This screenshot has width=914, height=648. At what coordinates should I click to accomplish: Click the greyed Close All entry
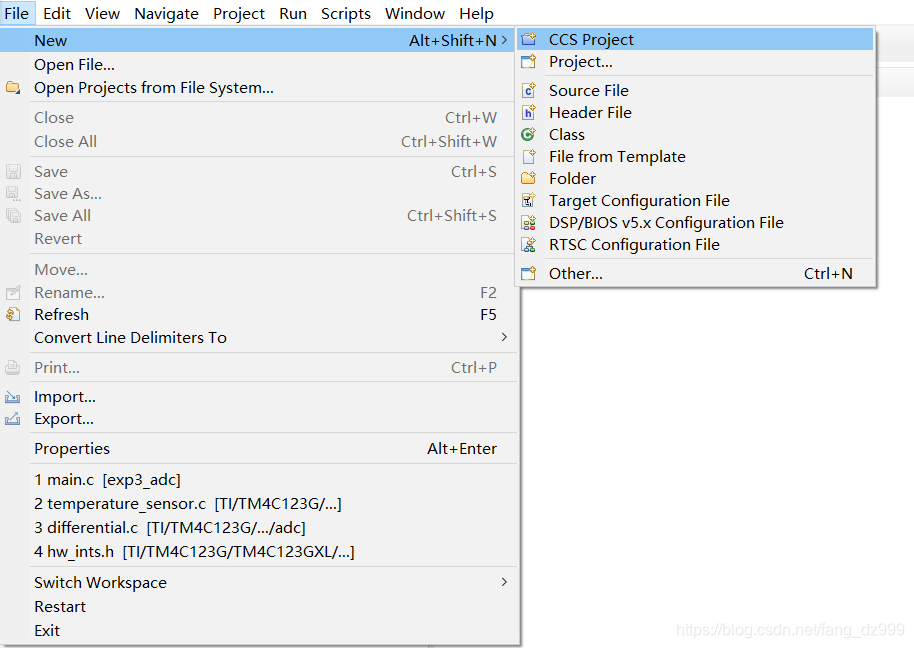click(259, 142)
